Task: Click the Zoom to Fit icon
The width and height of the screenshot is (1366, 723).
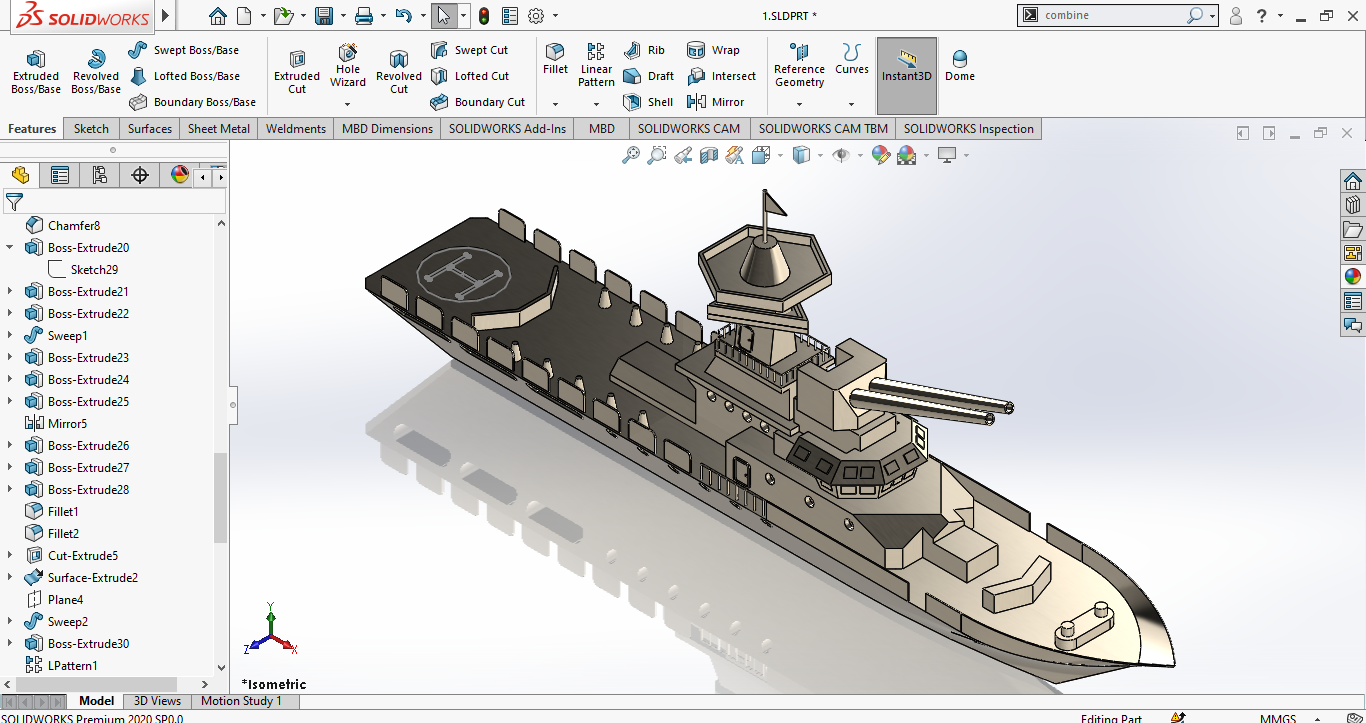Action: 631,155
